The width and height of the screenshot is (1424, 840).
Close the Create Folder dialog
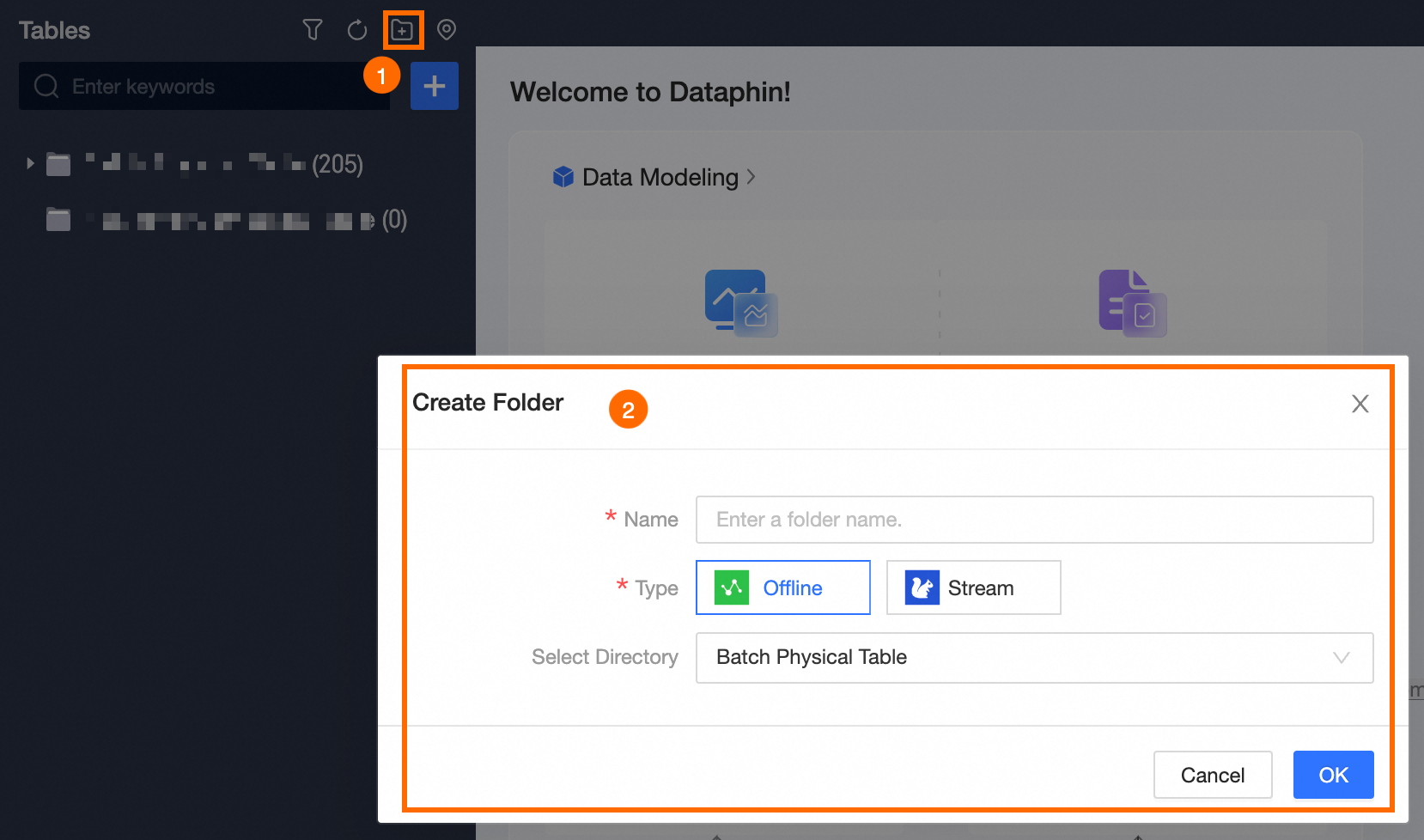(1360, 404)
